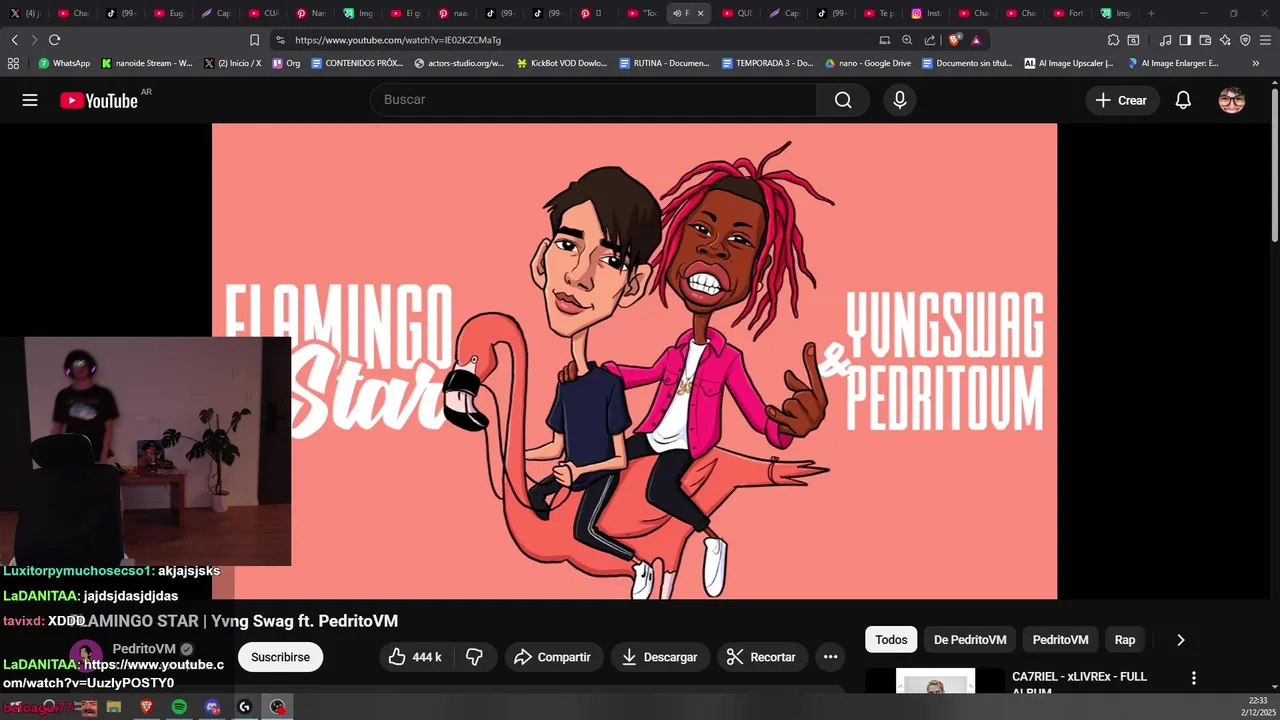This screenshot has width=1280, height=720.
Task: Click the search magnifier button
Action: (843, 100)
